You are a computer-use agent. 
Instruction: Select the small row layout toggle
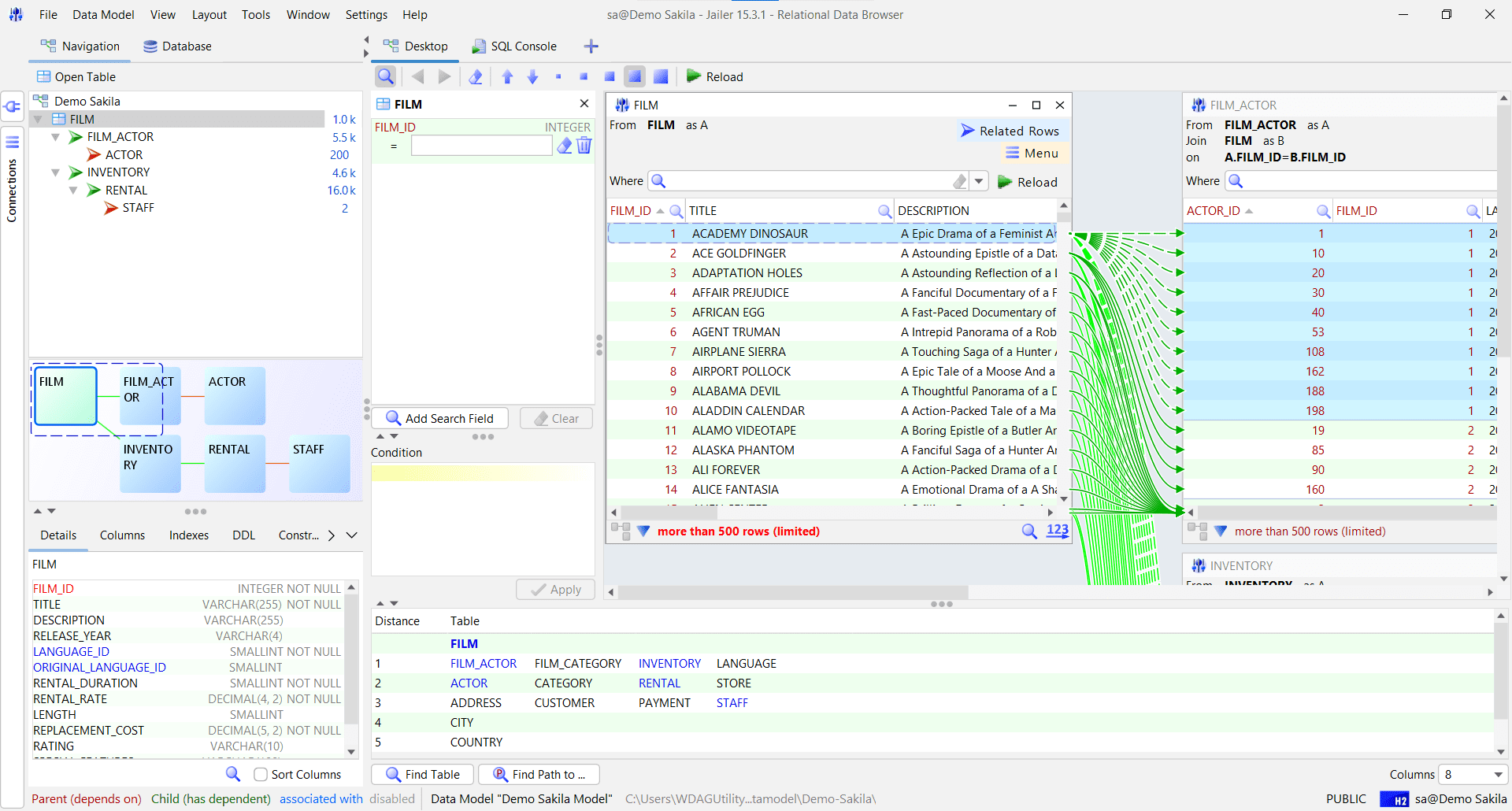tap(584, 76)
